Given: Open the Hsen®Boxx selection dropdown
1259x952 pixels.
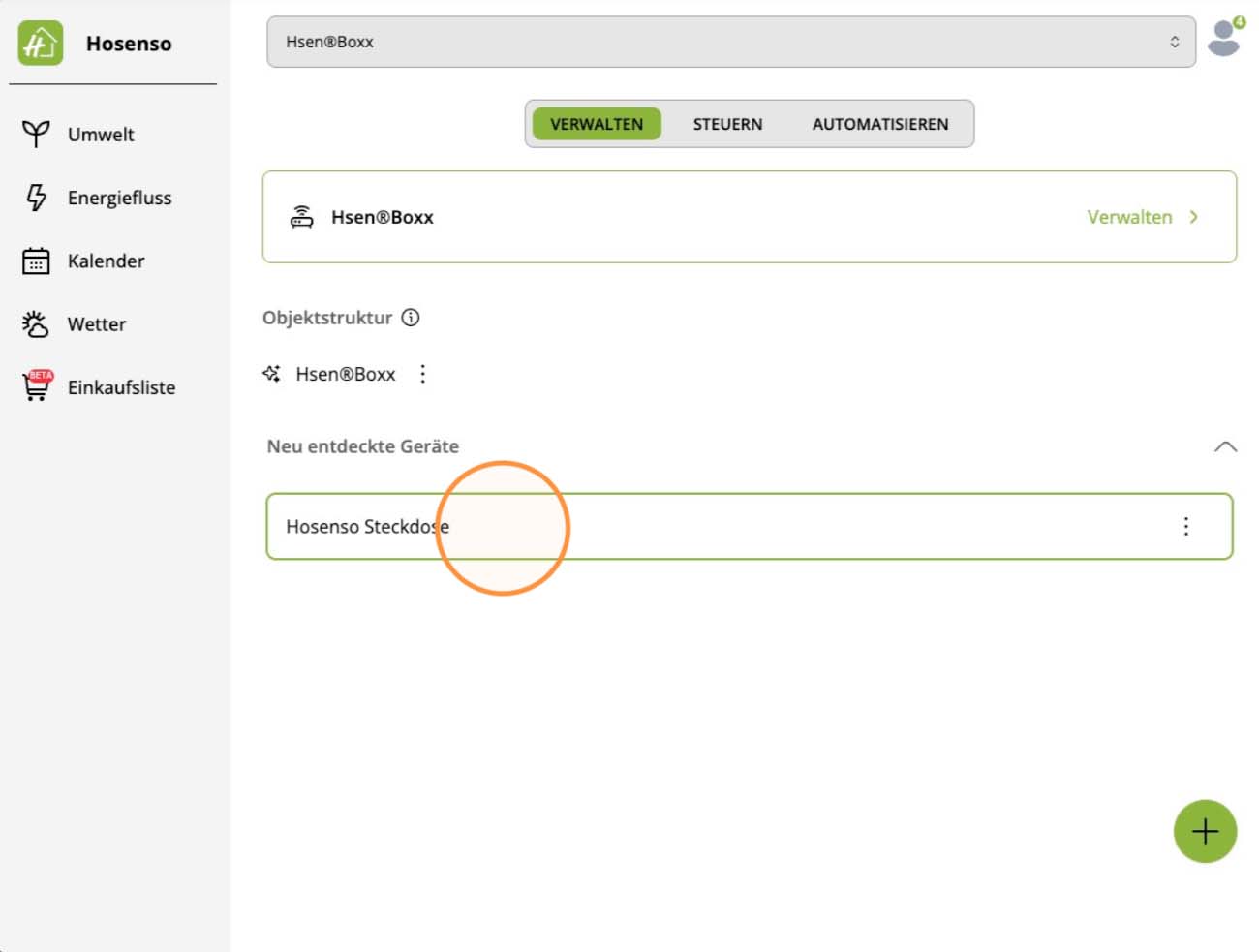Looking at the screenshot, I should pyautogui.click(x=731, y=42).
